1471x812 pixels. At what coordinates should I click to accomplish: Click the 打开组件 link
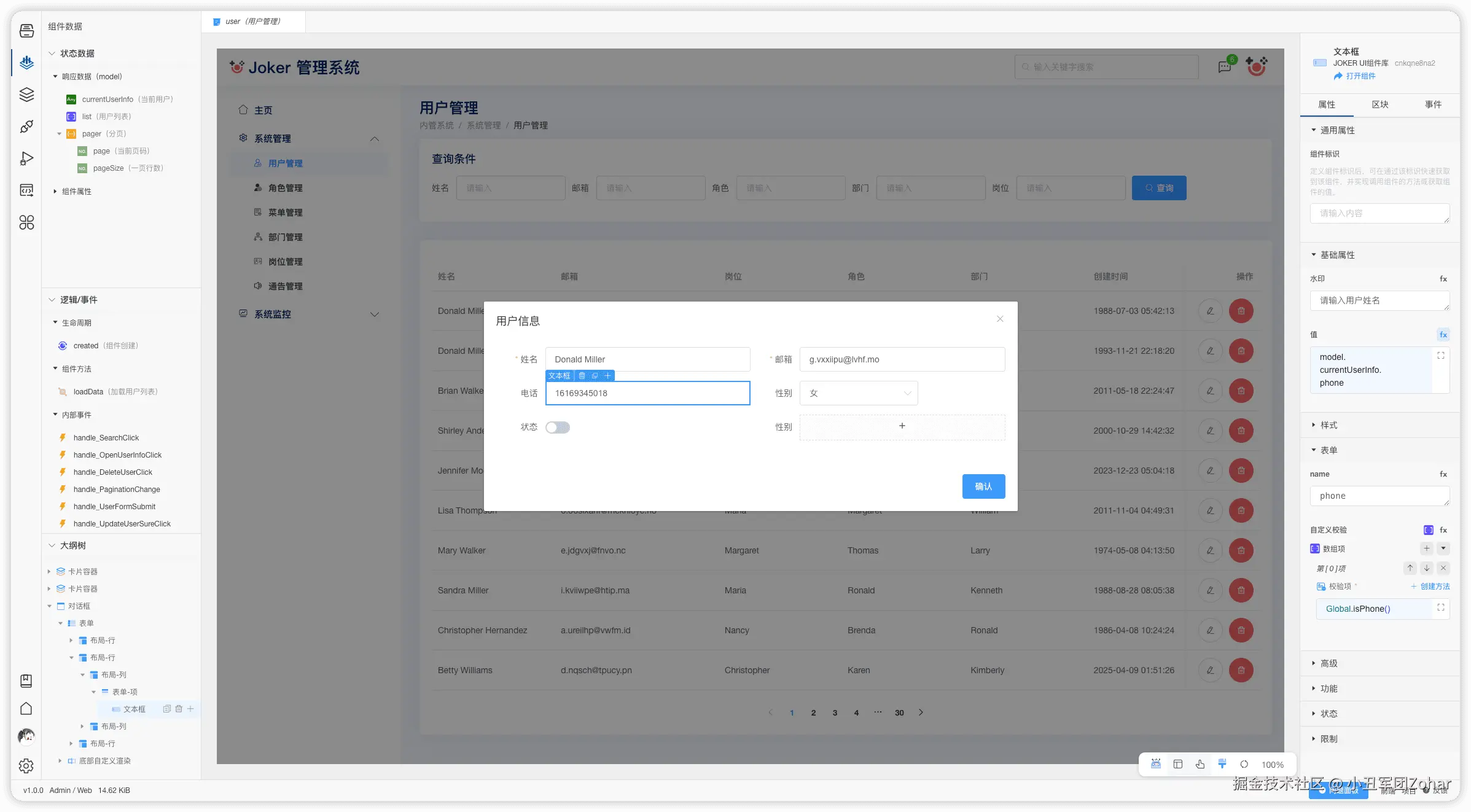1360,76
